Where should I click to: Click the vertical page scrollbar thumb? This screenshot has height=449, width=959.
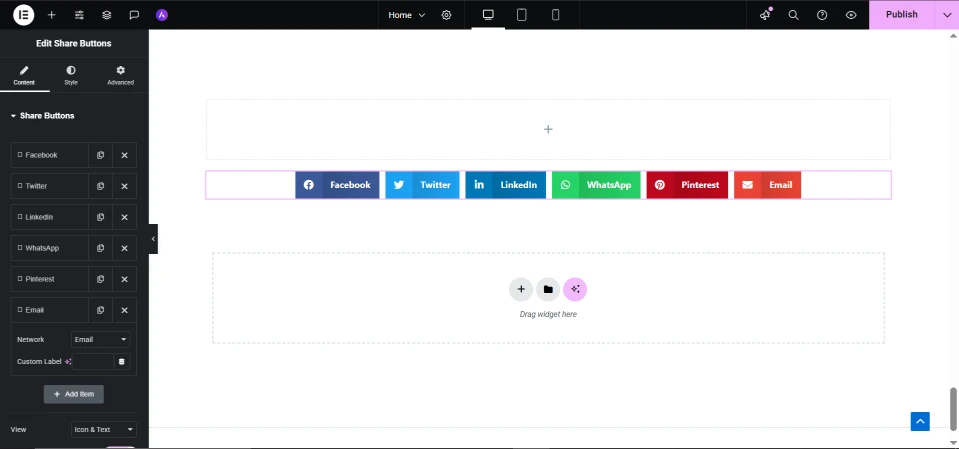[x=953, y=409]
